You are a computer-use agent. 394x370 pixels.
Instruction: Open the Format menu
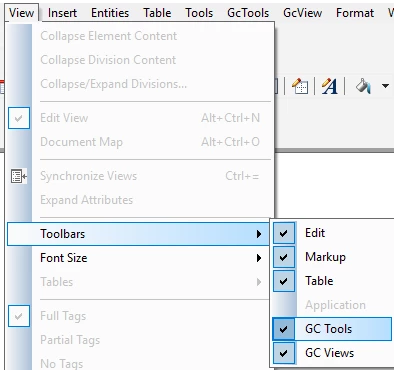pyautogui.click(x=355, y=13)
